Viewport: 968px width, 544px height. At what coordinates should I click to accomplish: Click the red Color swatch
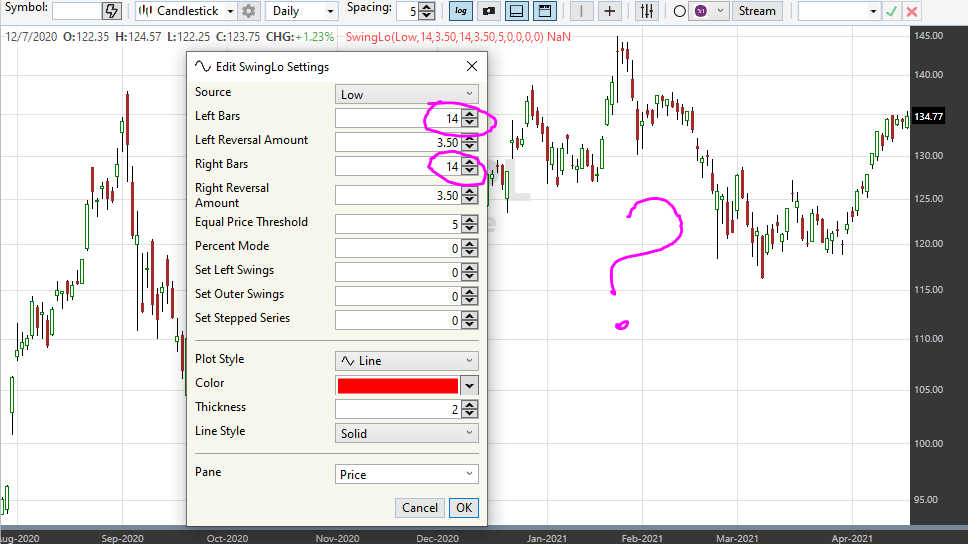398,385
